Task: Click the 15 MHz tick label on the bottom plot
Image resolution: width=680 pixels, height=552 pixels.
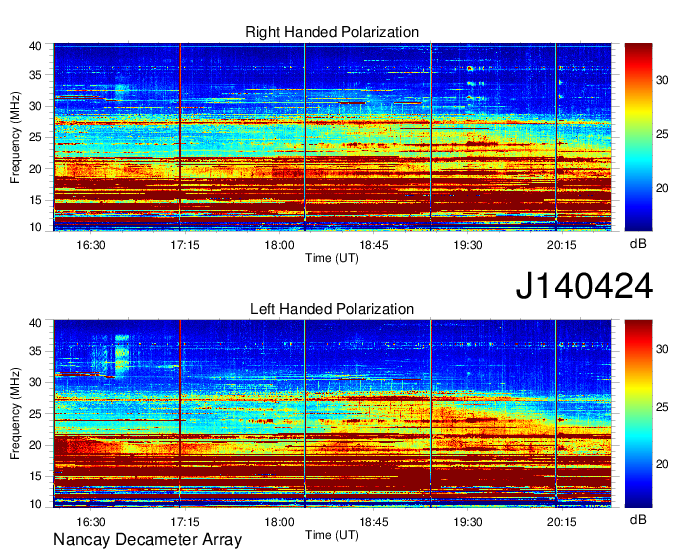Action: (35, 476)
